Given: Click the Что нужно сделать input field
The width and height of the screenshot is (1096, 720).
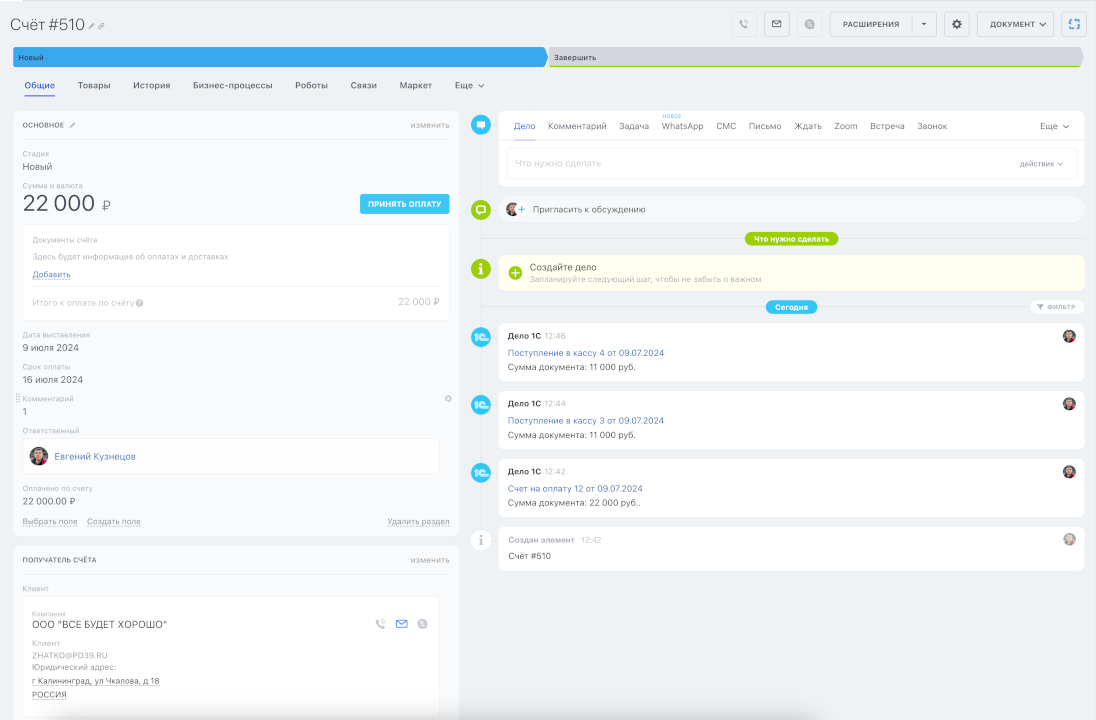Looking at the screenshot, I should click(750, 164).
